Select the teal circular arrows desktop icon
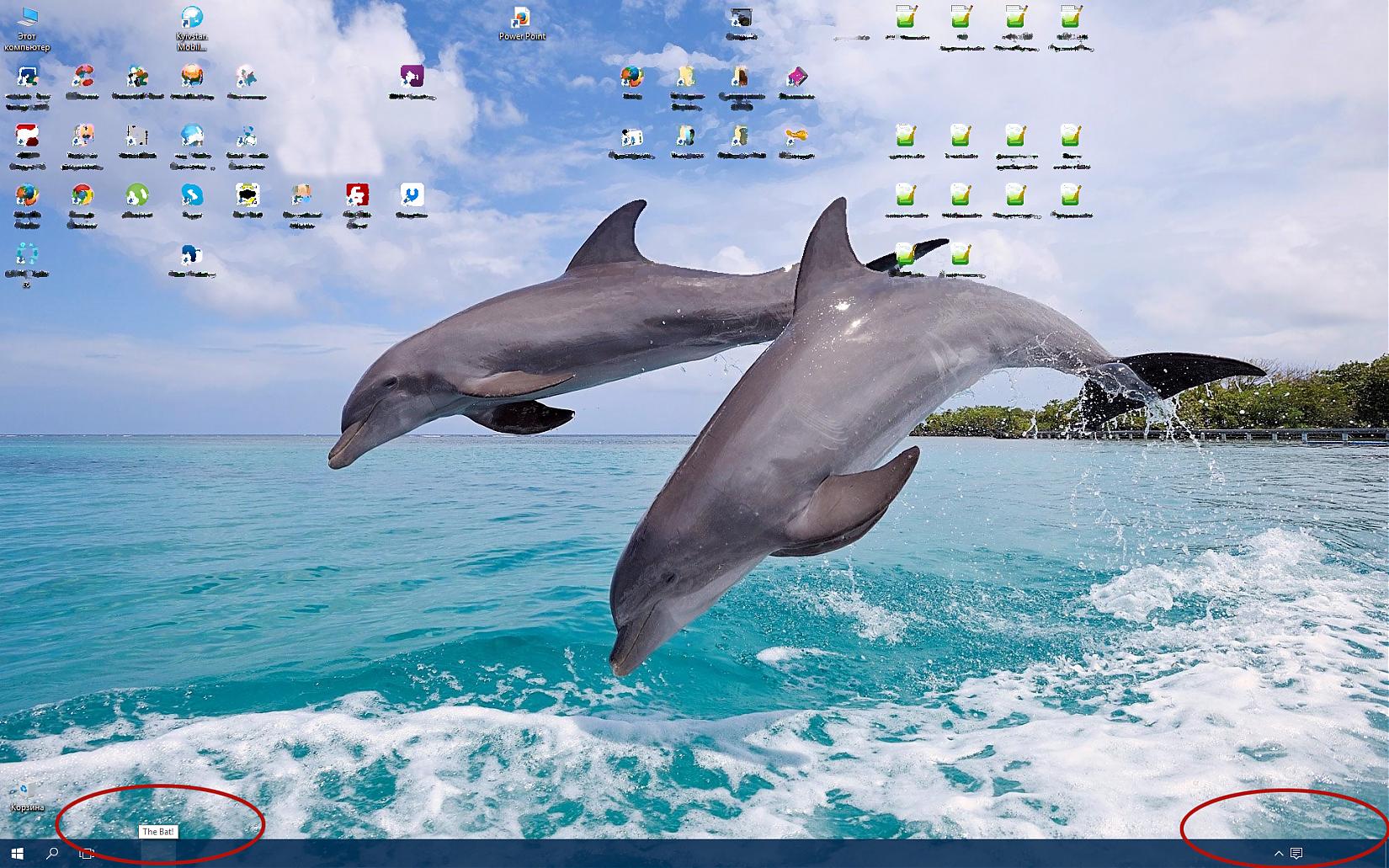This screenshot has height=868, width=1389. (27, 255)
